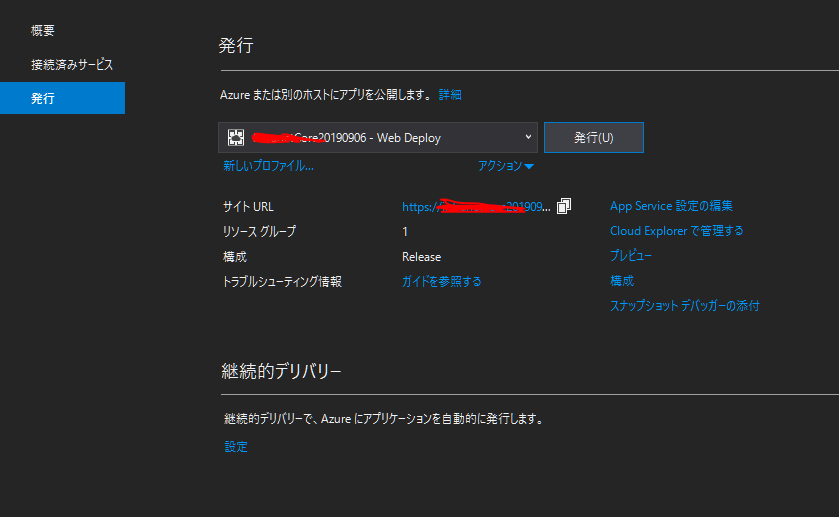Screen dimensions: 839x517
Task: Open the site URL link
Action: [476, 207]
